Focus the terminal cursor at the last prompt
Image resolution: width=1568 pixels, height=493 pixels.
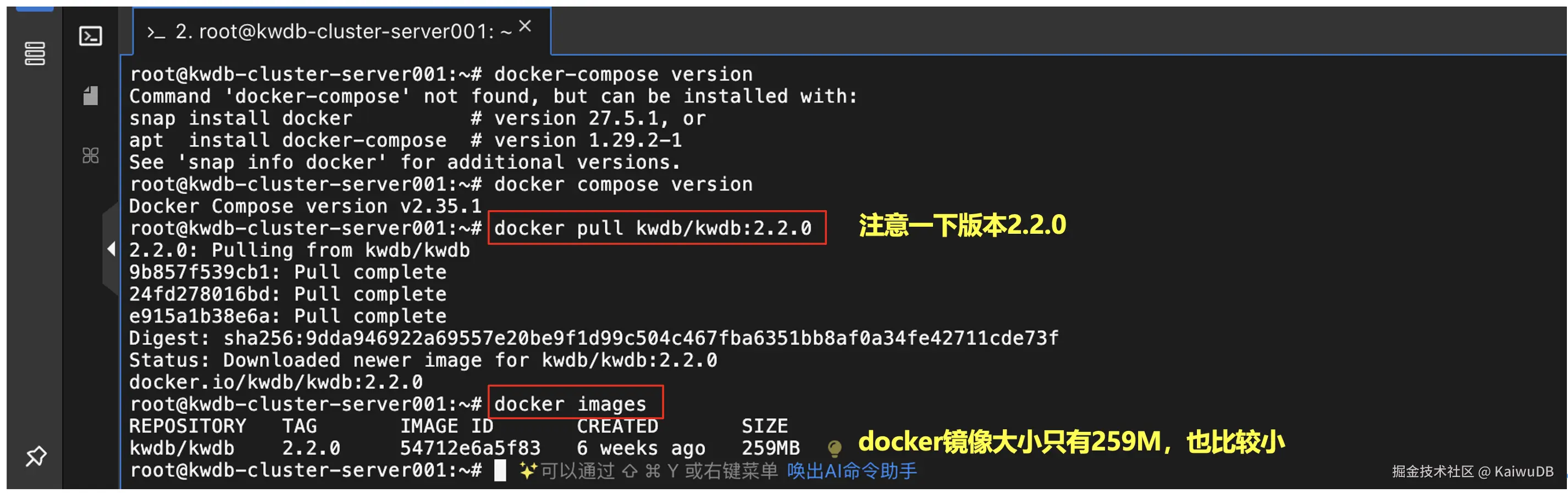click(500, 470)
